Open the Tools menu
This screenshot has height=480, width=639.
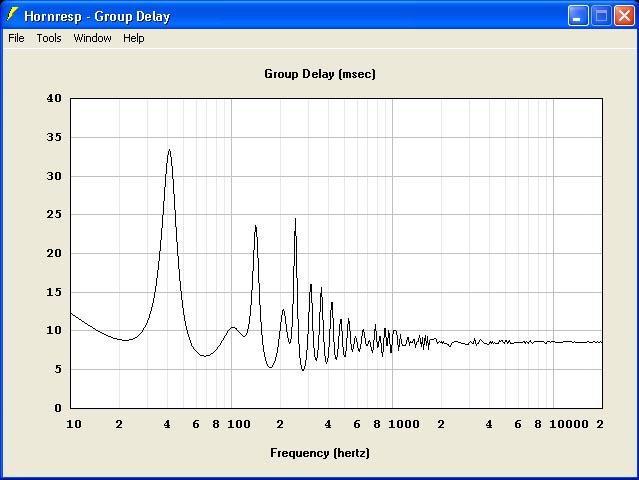49,38
